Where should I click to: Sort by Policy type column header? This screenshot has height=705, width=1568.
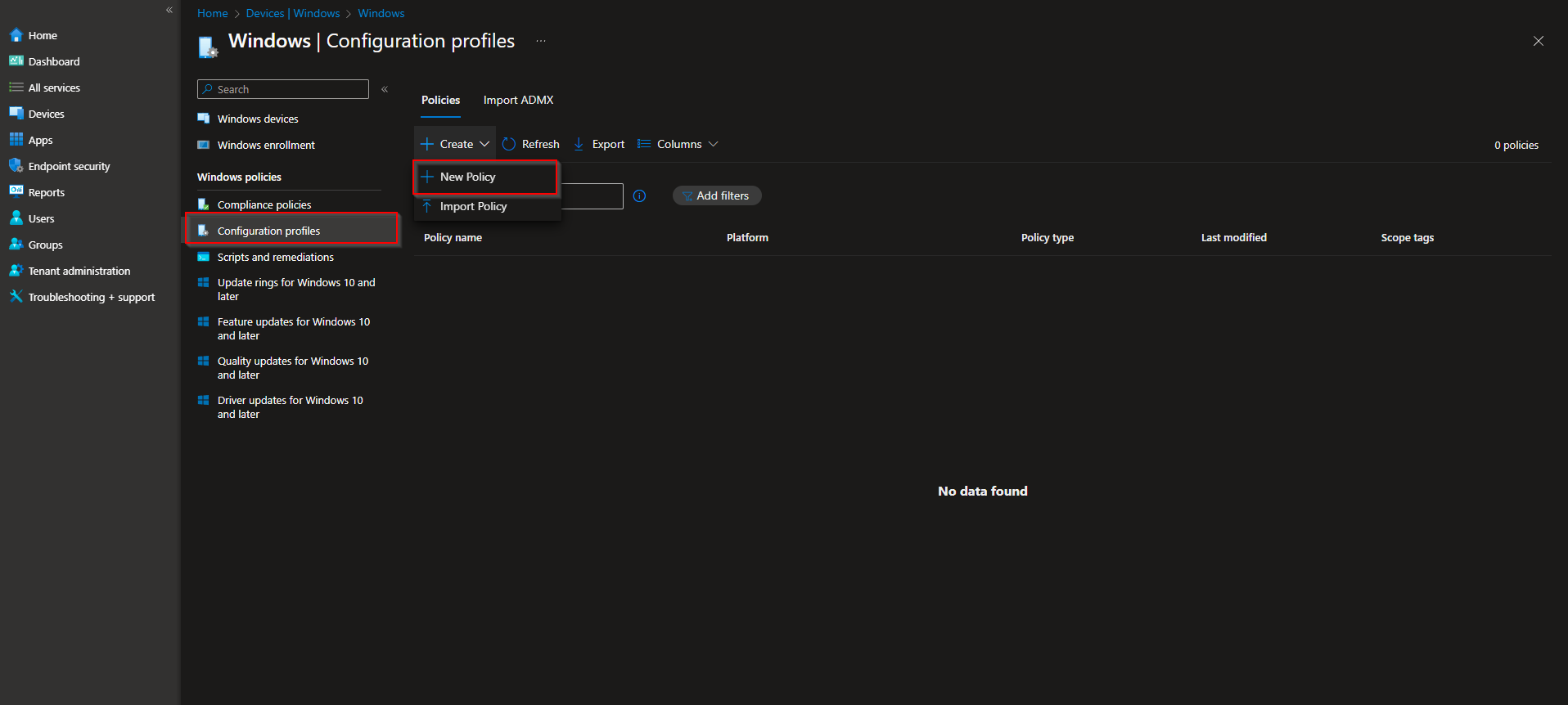1048,237
